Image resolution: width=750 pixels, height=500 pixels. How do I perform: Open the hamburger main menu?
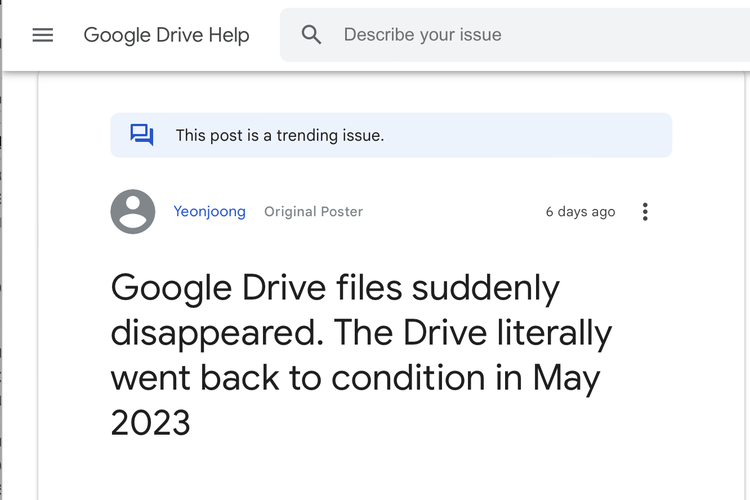tap(43, 35)
